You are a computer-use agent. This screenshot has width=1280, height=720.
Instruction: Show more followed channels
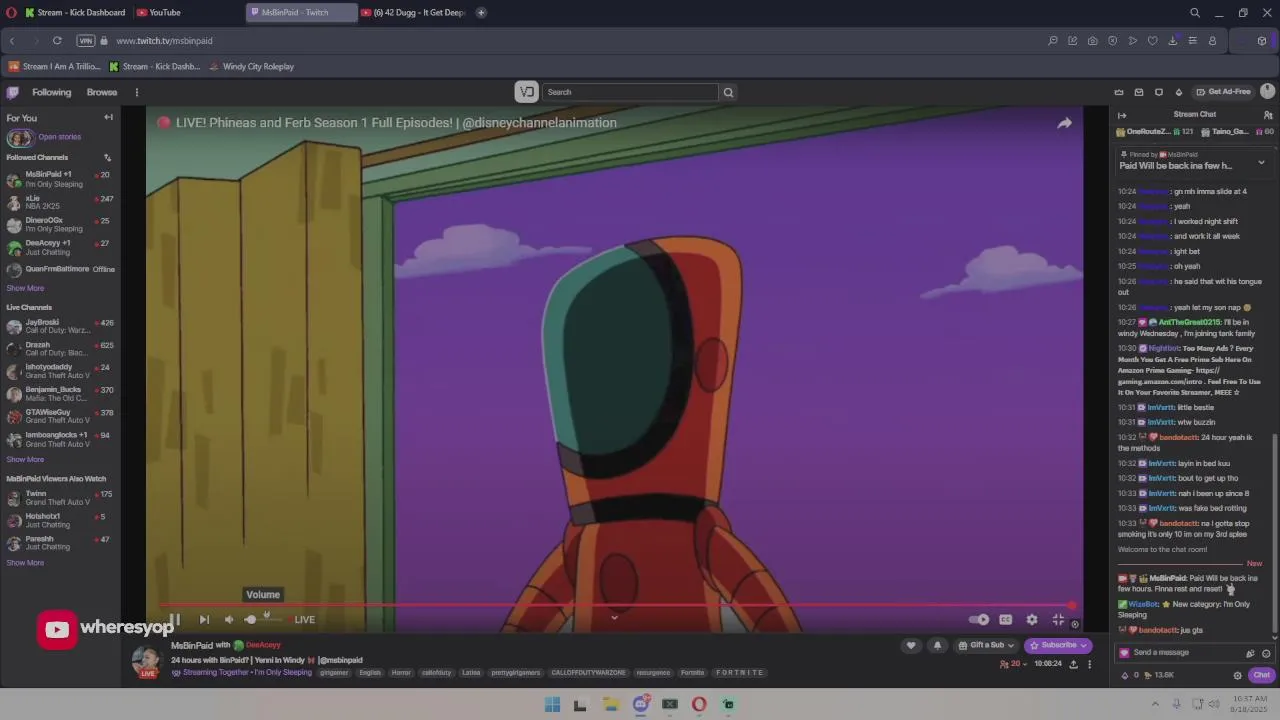click(x=25, y=288)
